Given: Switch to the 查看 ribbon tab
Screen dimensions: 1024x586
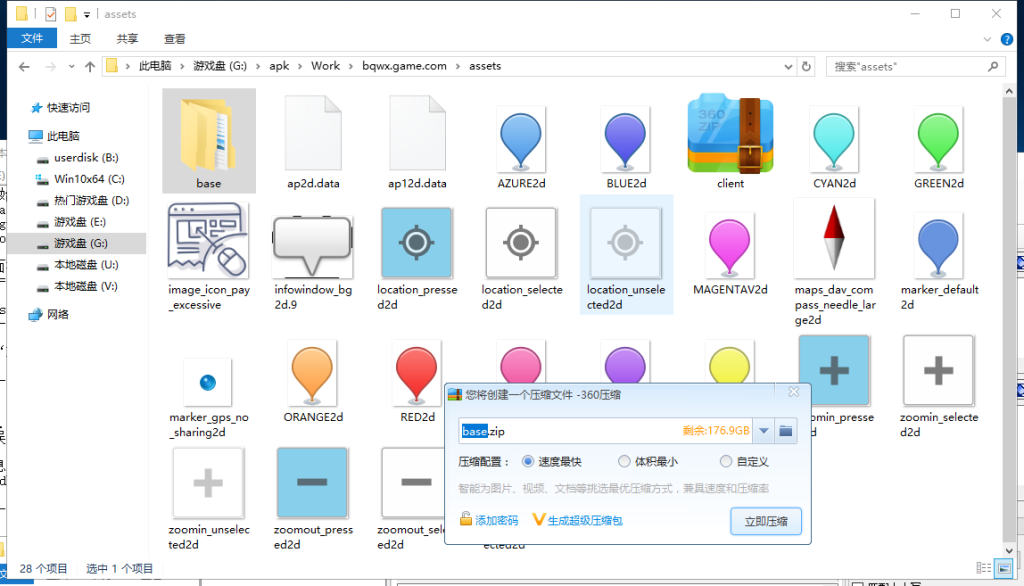Looking at the screenshot, I should [x=173, y=37].
